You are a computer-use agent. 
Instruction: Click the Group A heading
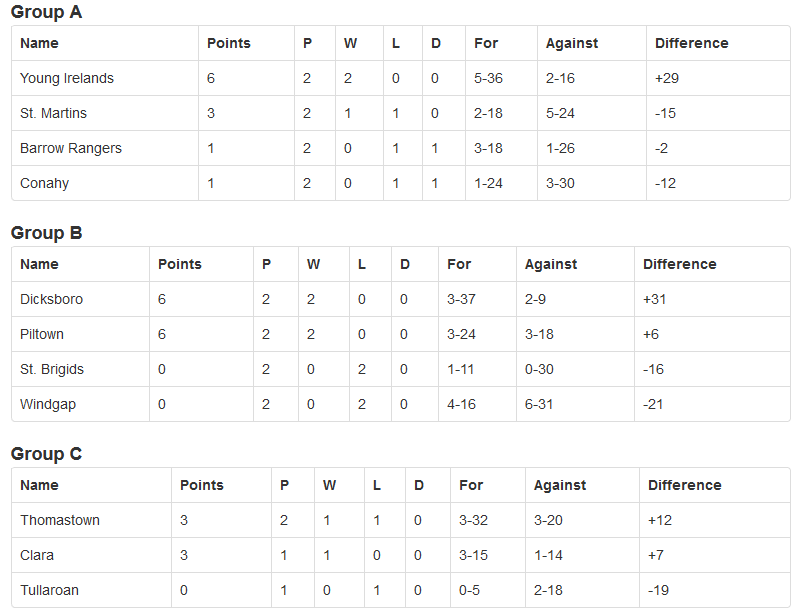(46, 12)
